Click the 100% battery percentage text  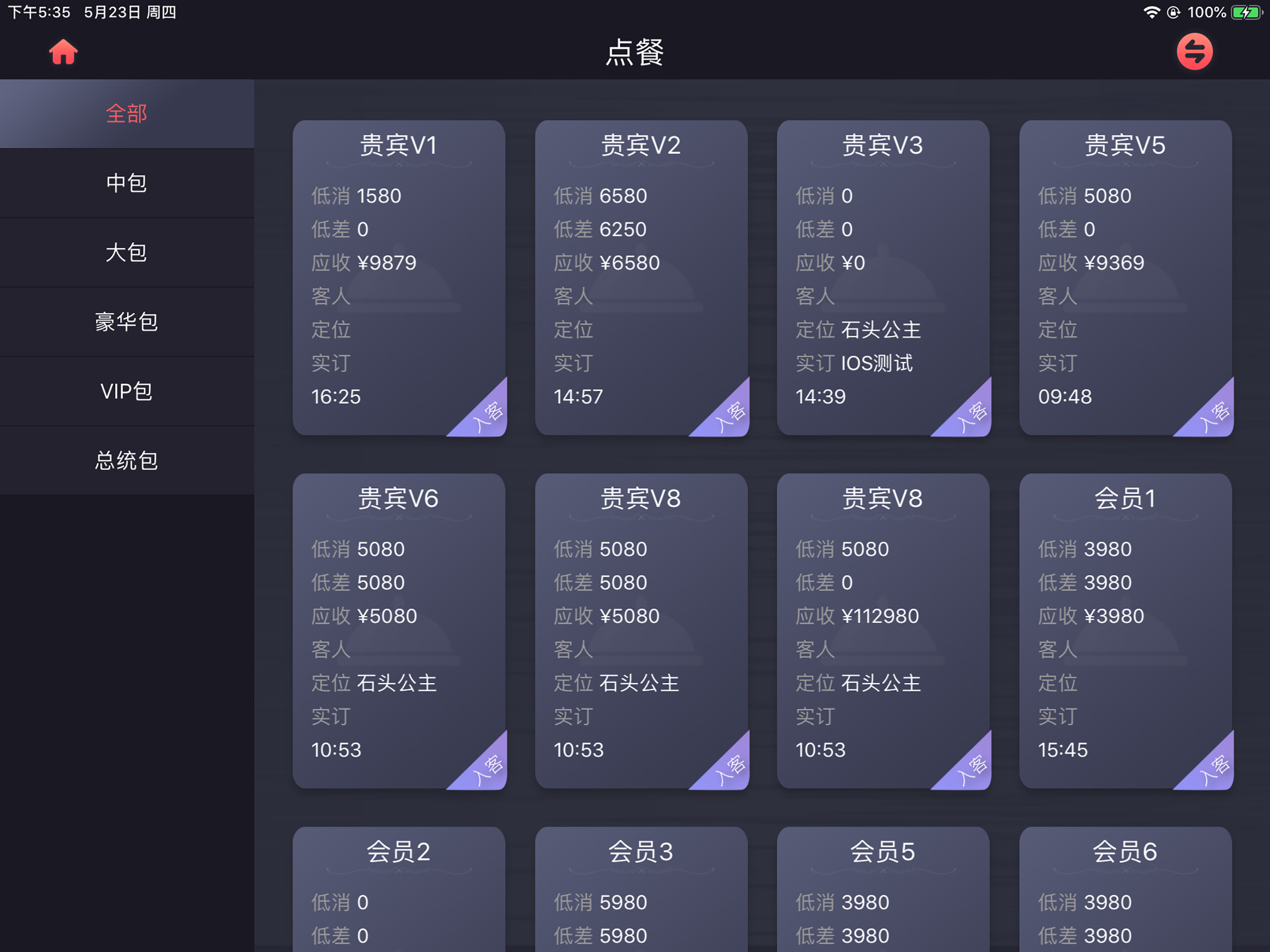click(1206, 12)
